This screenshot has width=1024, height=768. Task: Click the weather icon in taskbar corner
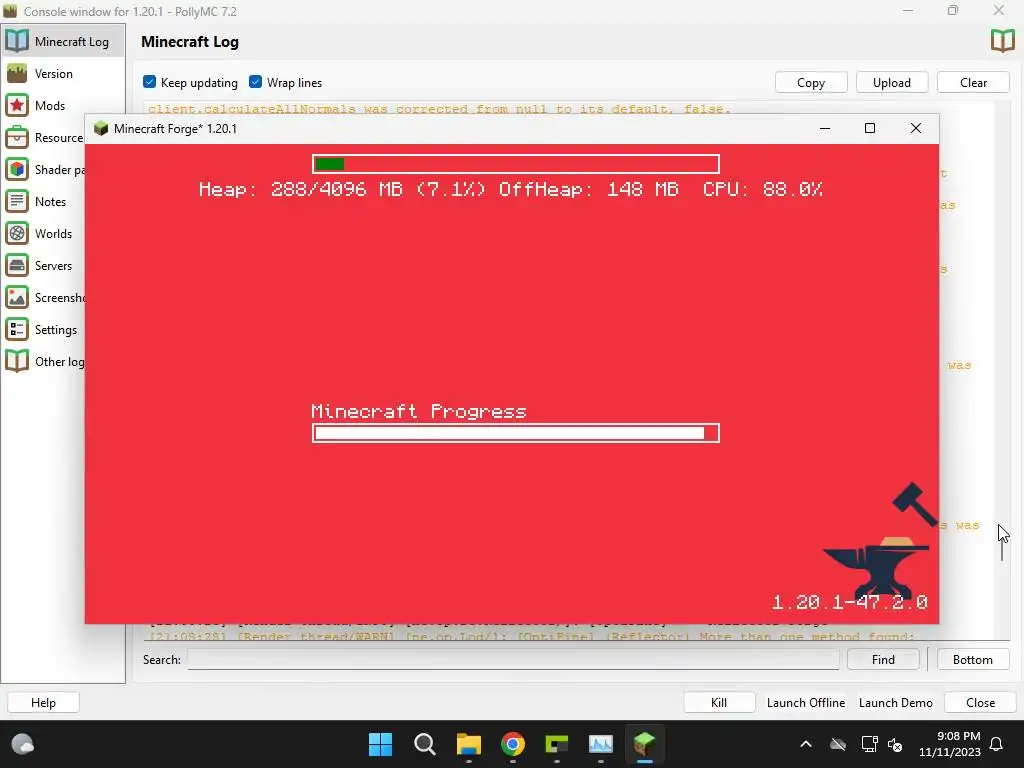tap(22, 744)
